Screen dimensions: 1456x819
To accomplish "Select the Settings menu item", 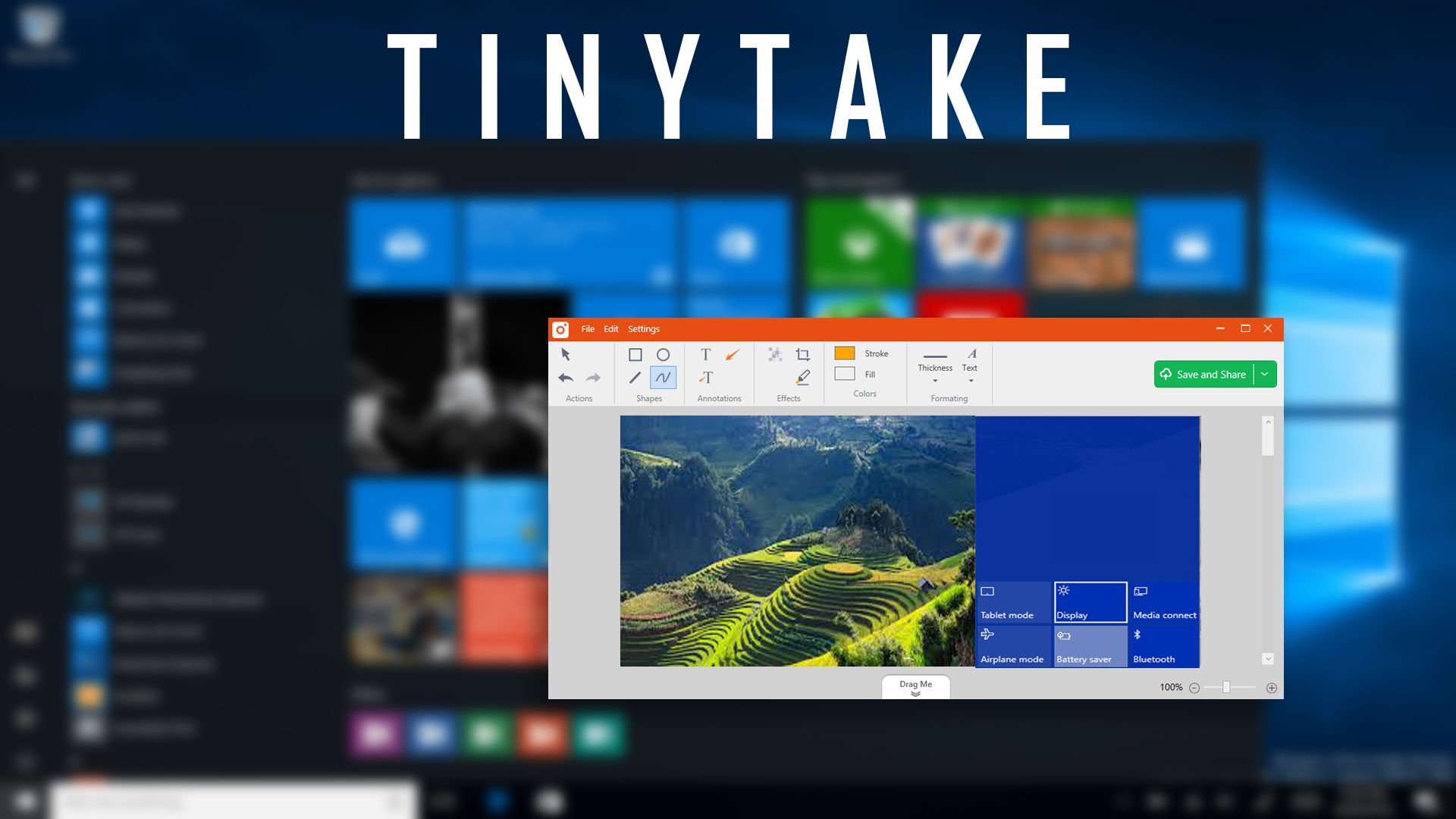I will [643, 329].
